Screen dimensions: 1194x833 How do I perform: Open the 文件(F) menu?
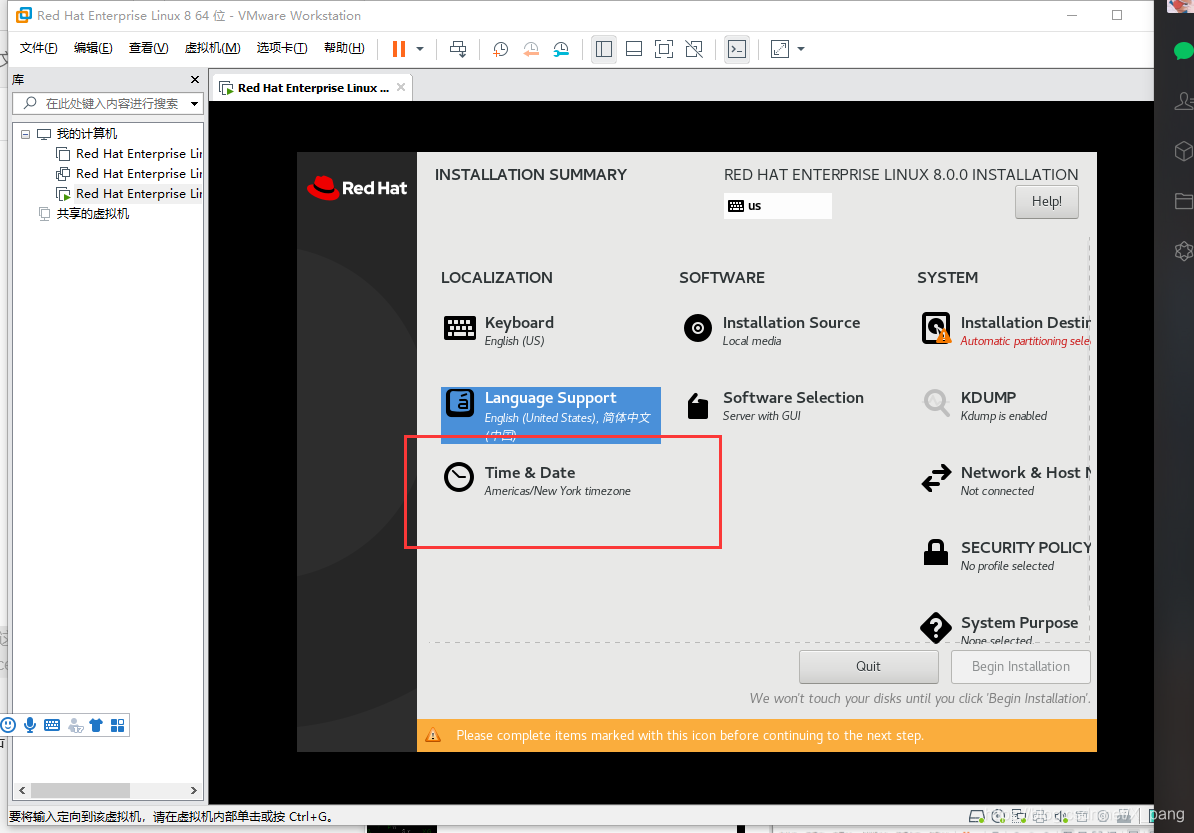pos(38,48)
